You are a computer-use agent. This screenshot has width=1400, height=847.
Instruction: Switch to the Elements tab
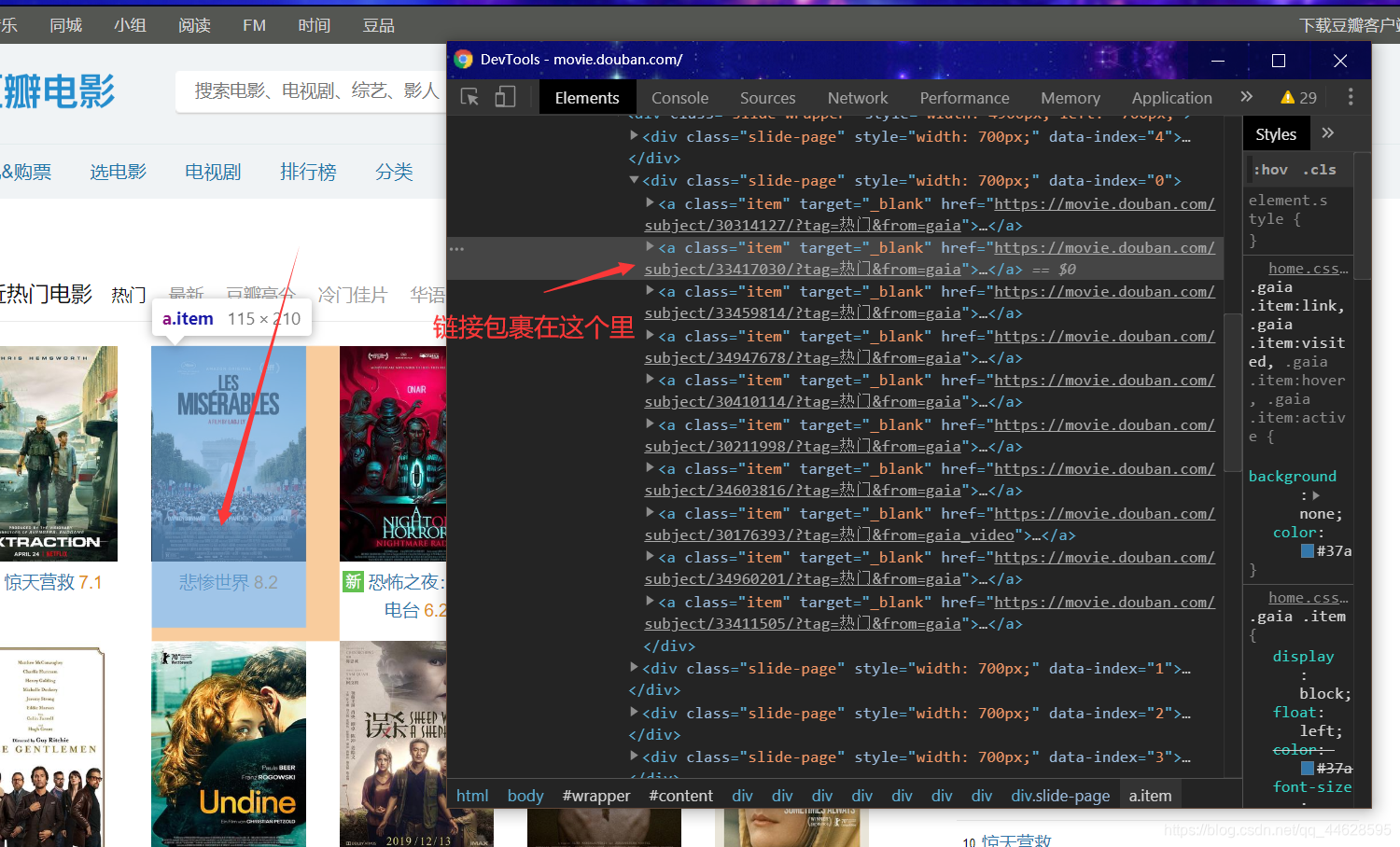click(x=587, y=97)
